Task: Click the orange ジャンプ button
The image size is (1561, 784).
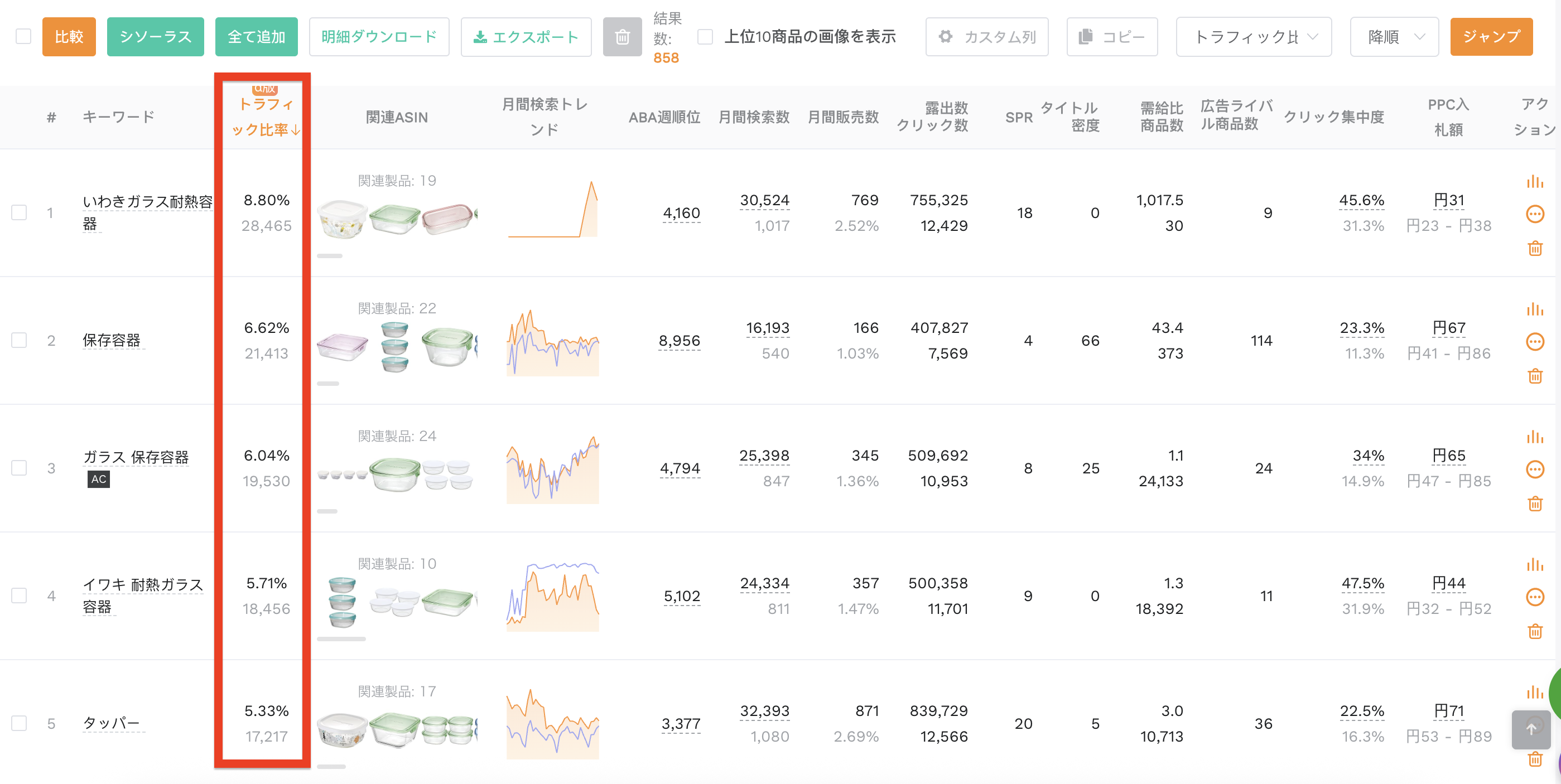Action: click(x=1491, y=37)
